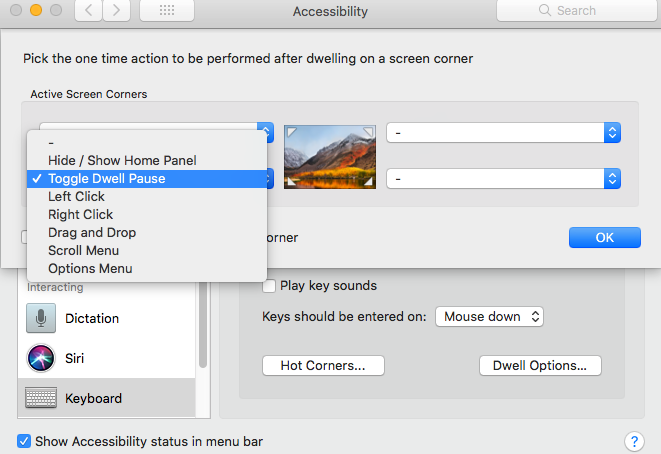This screenshot has height=454, width=661.
Task: Click the Siri icon in sidebar
Action: point(41,358)
